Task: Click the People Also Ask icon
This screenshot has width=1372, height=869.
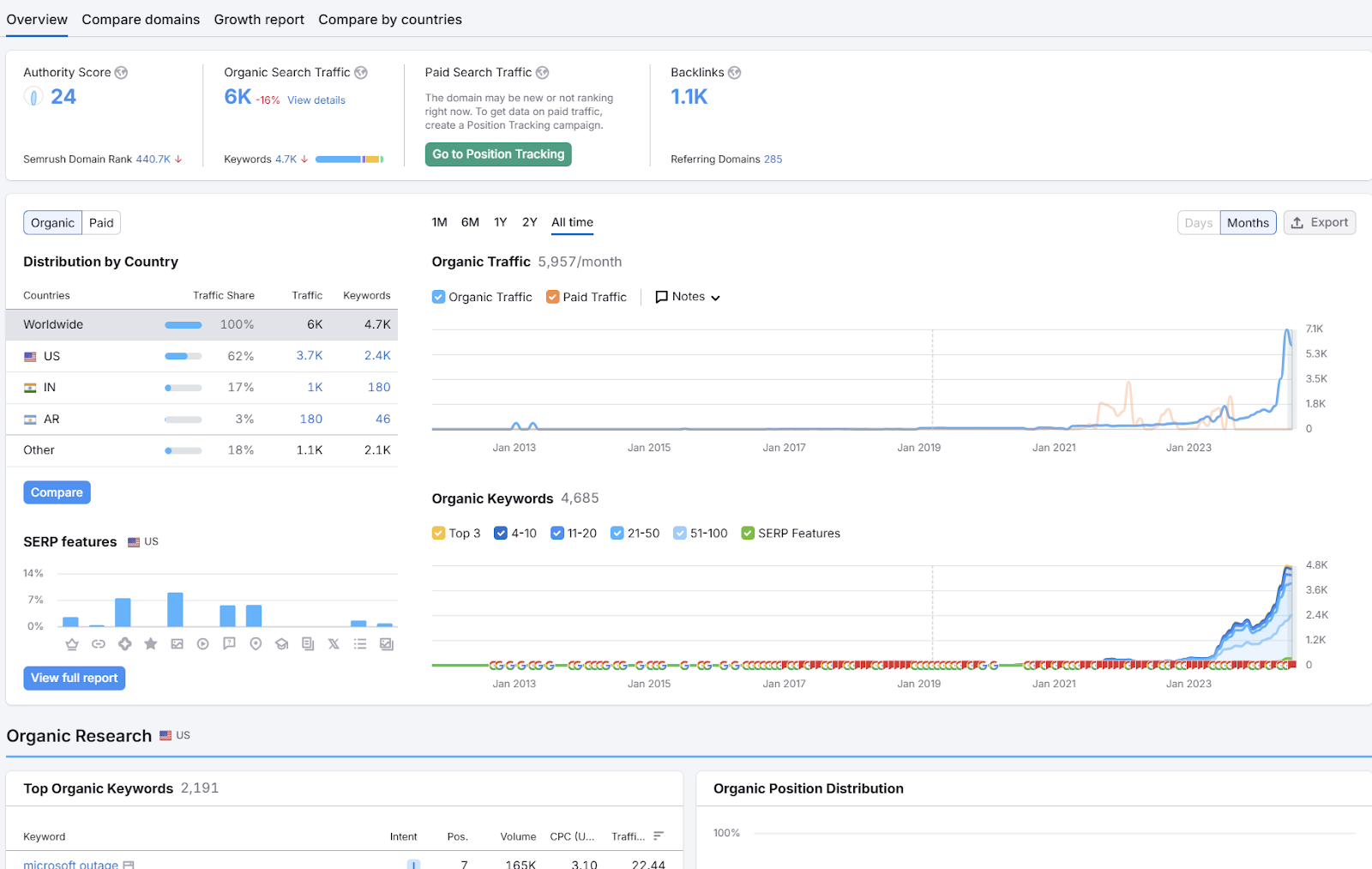Action: coord(229,644)
